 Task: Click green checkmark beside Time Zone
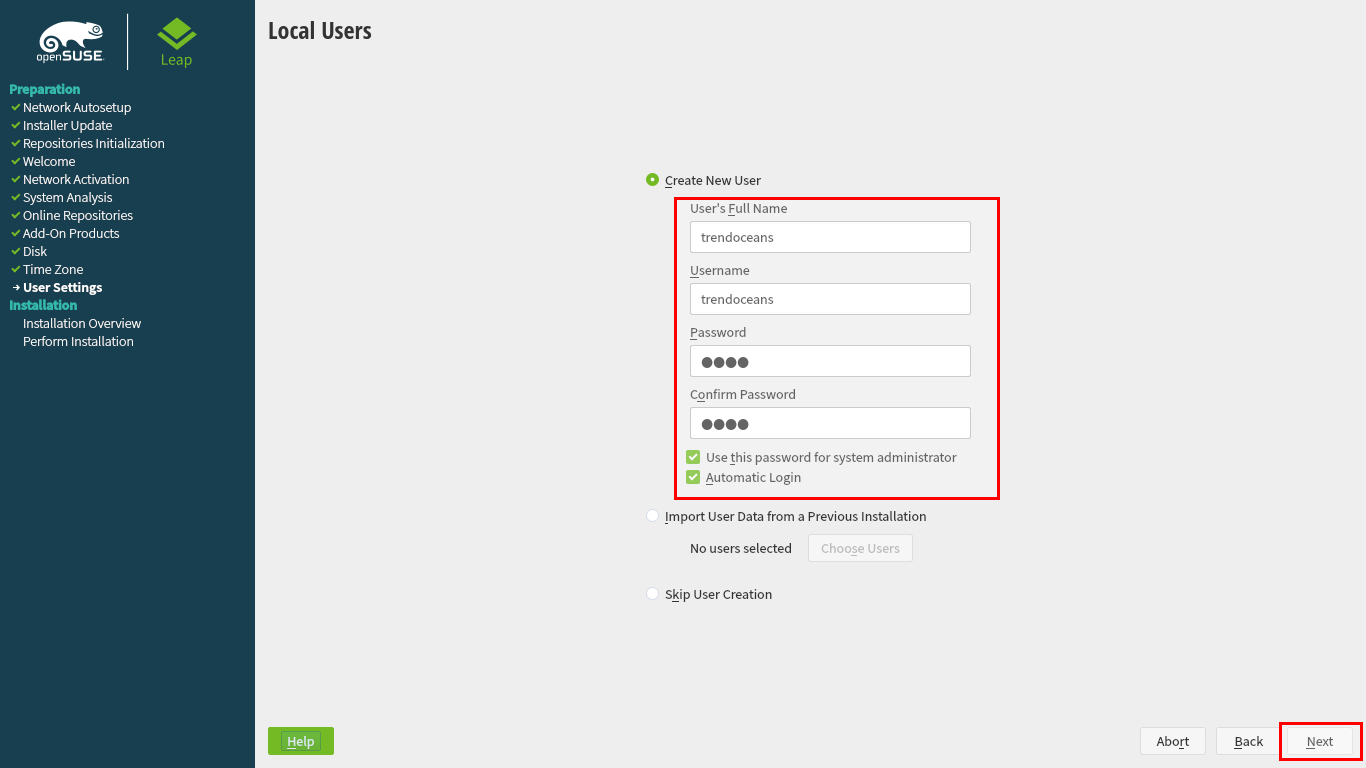pos(16,269)
